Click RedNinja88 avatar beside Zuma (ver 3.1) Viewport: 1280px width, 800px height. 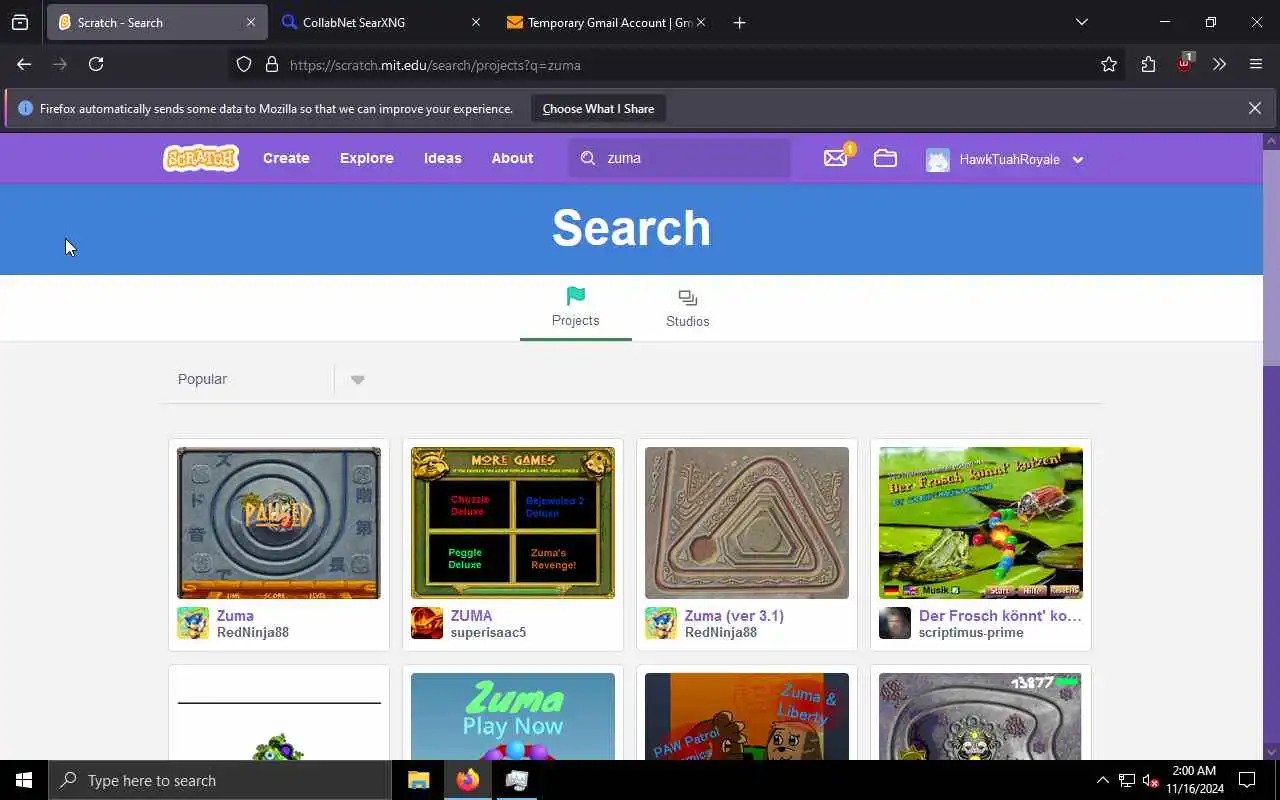661,623
